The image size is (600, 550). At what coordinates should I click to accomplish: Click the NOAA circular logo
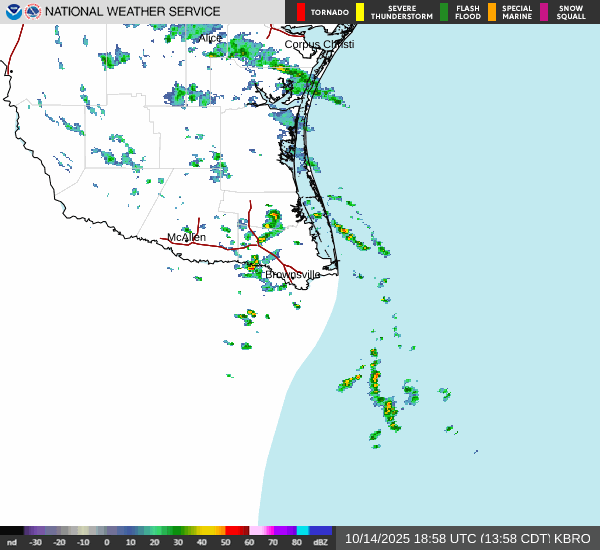click(12, 12)
